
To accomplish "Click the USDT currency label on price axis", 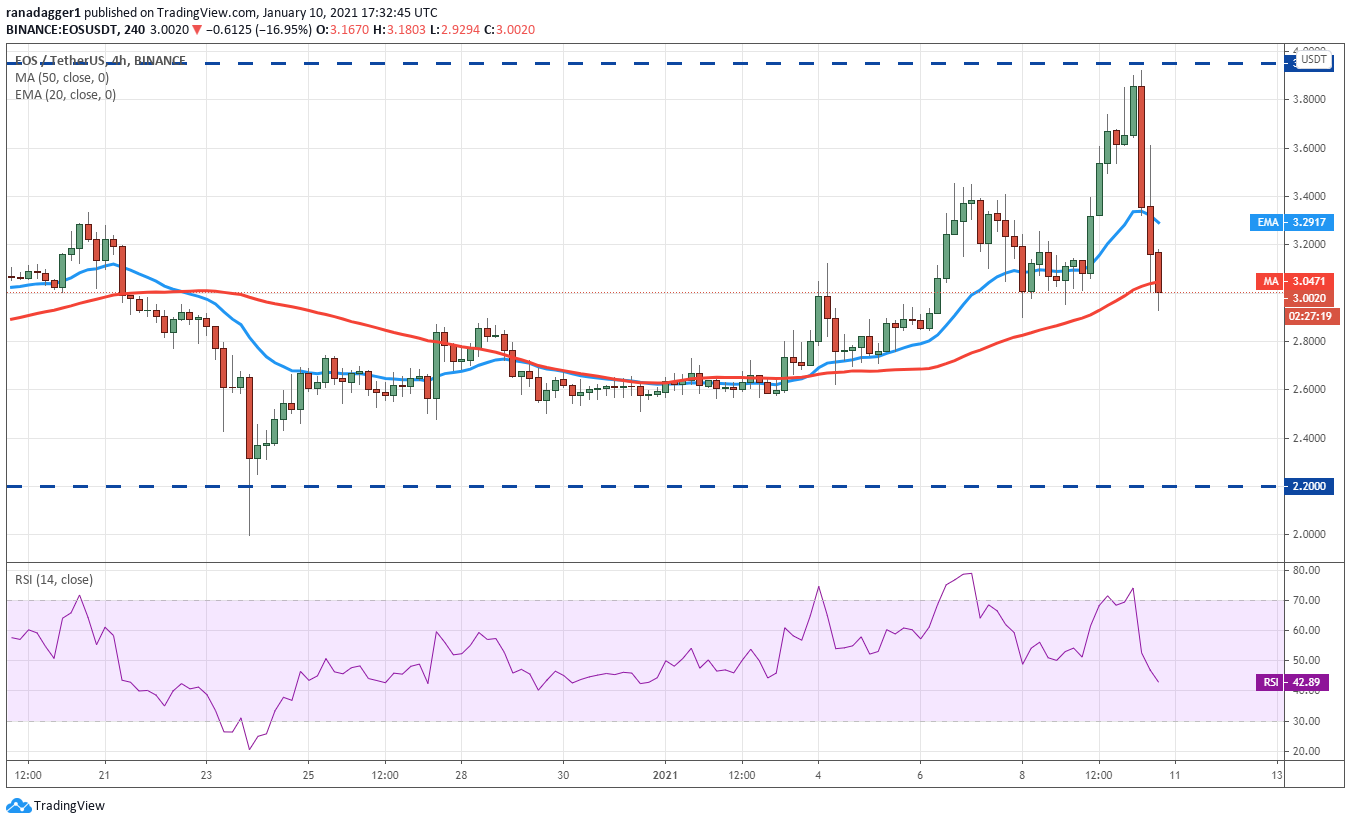I will [1313, 60].
